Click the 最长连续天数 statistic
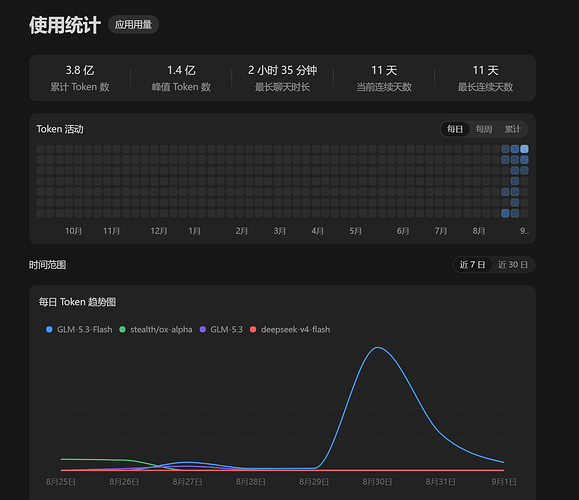Screen dimensions: 579x500 coord(486,78)
